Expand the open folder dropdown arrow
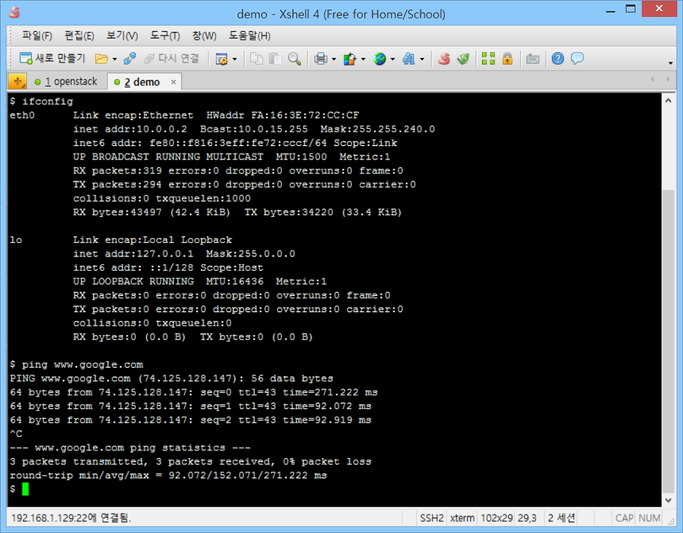The height and width of the screenshot is (533, 683). pos(115,59)
